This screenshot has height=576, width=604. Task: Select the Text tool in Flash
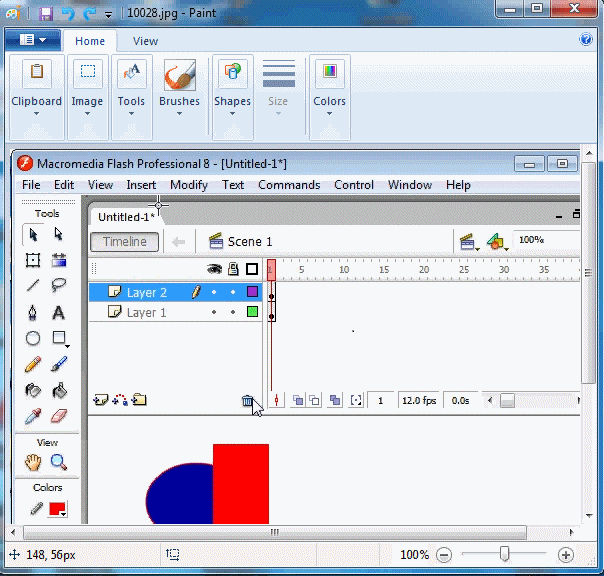(x=59, y=312)
